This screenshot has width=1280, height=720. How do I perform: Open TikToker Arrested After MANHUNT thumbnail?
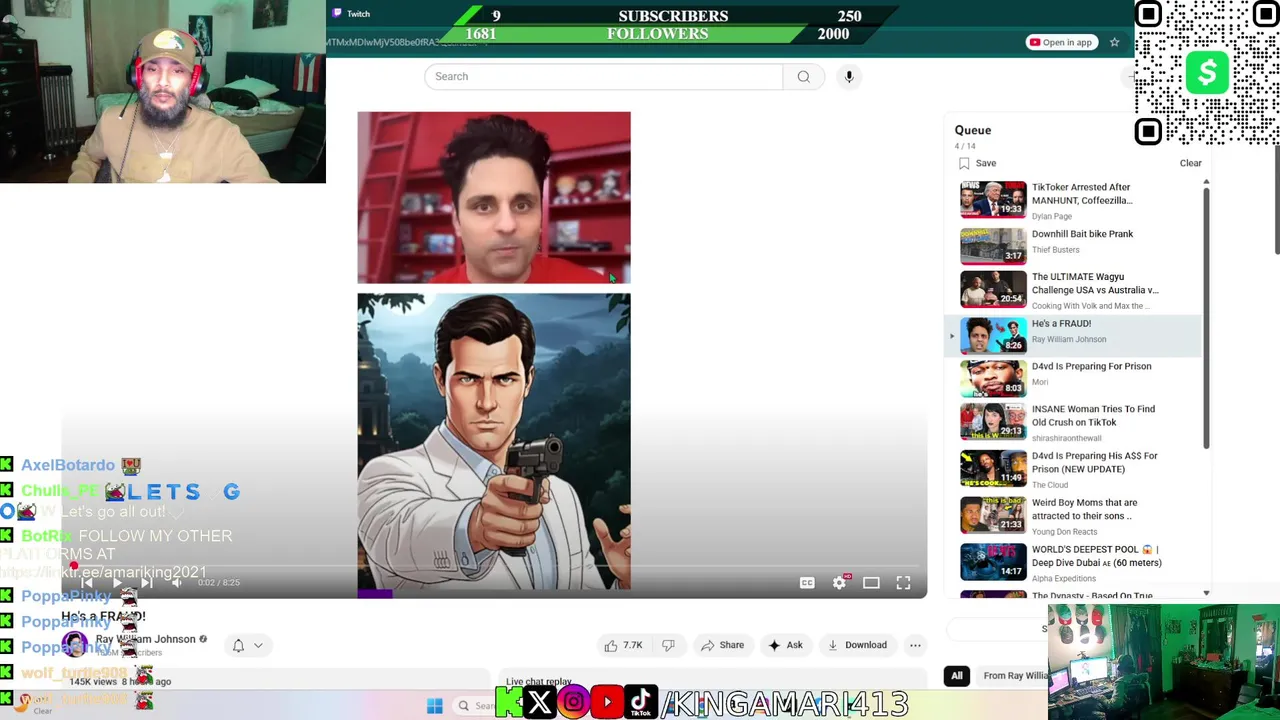click(993, 199)
